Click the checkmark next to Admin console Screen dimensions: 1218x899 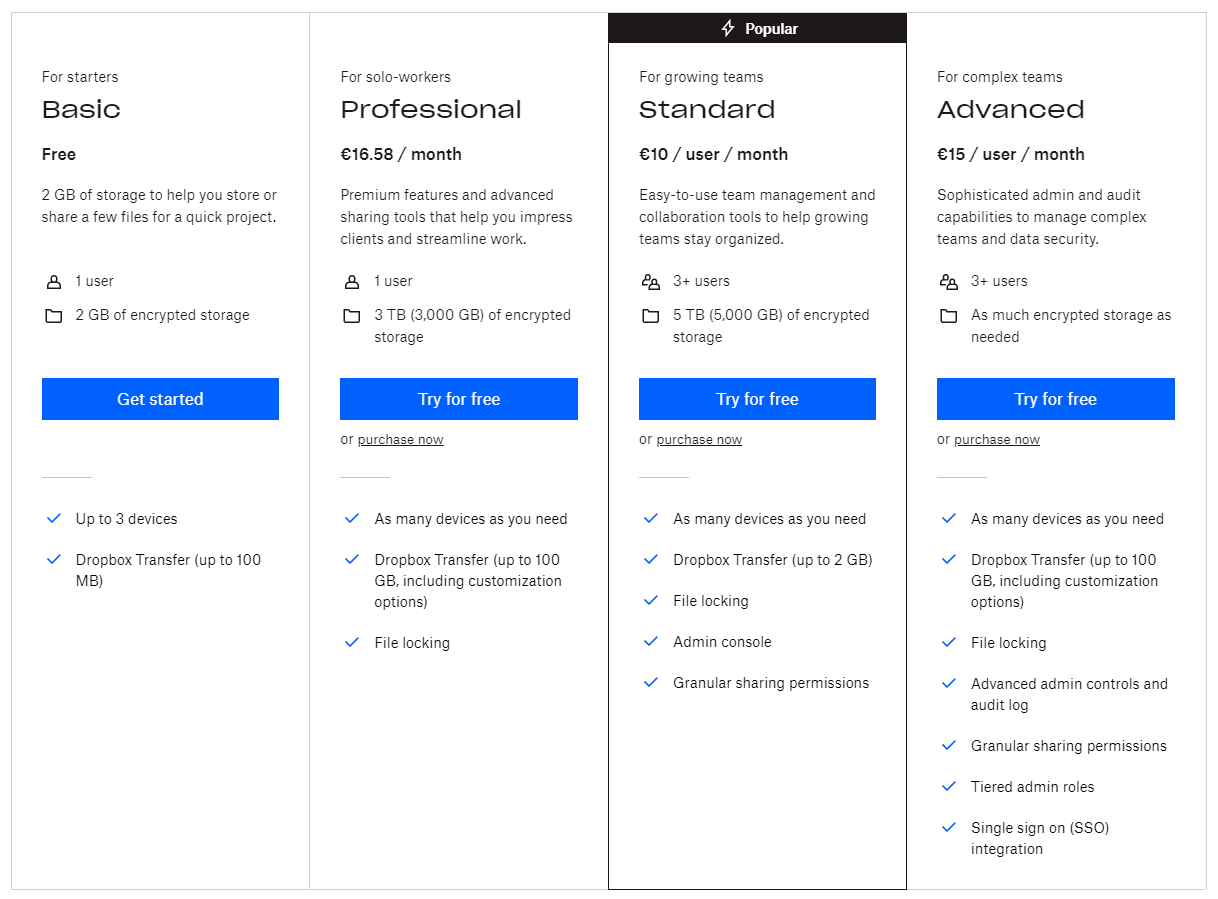(x=651, y=642)
